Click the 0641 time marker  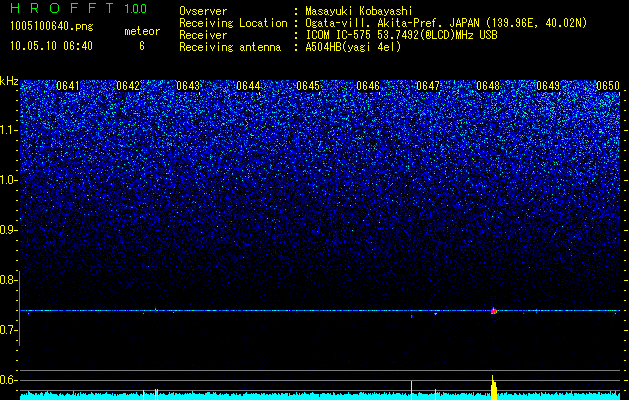(x=68, y=86)
